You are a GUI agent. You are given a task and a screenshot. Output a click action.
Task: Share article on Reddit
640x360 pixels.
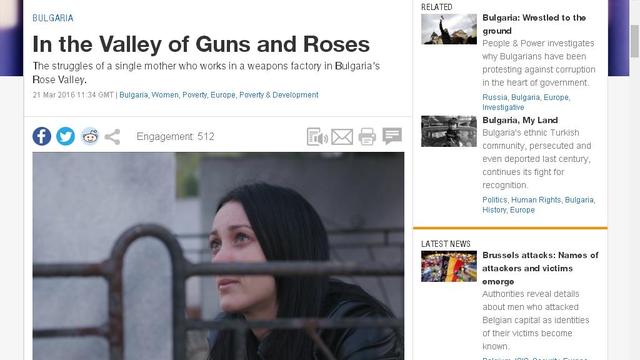point(90,136)
